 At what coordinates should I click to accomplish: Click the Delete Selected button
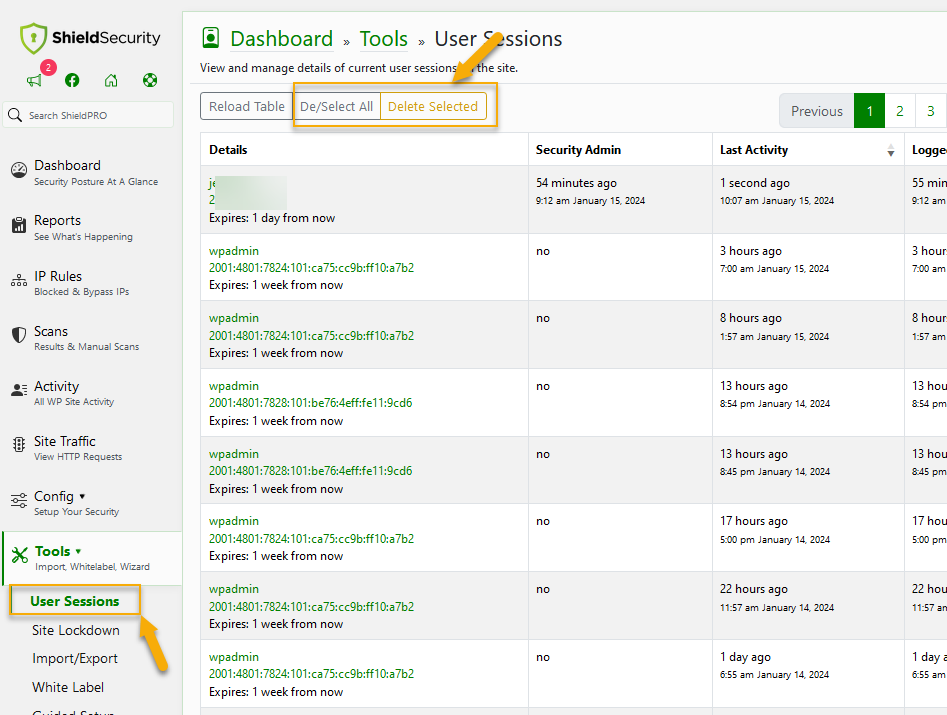tap(433, 106)
